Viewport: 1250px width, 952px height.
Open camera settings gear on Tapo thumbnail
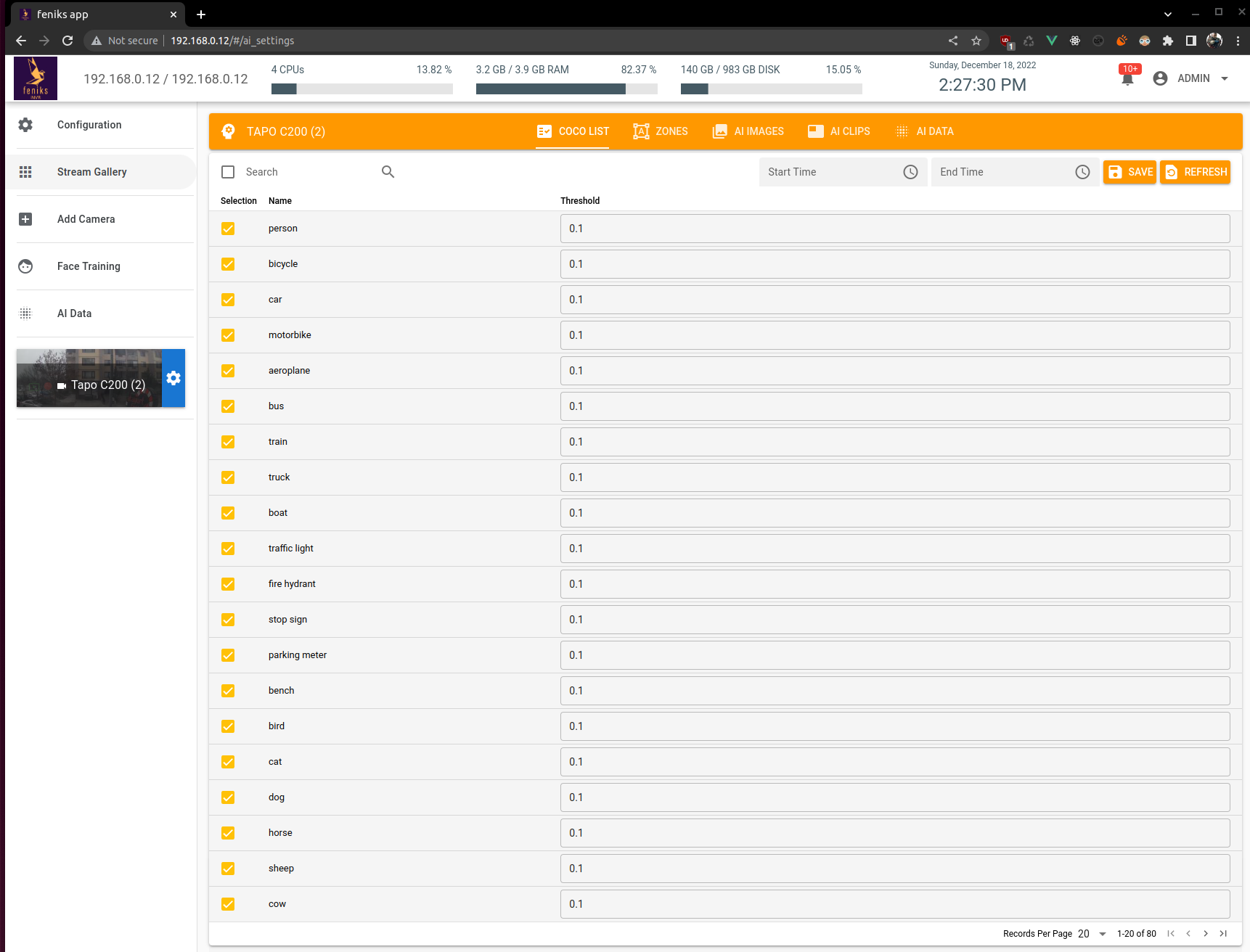pos(173,378)
